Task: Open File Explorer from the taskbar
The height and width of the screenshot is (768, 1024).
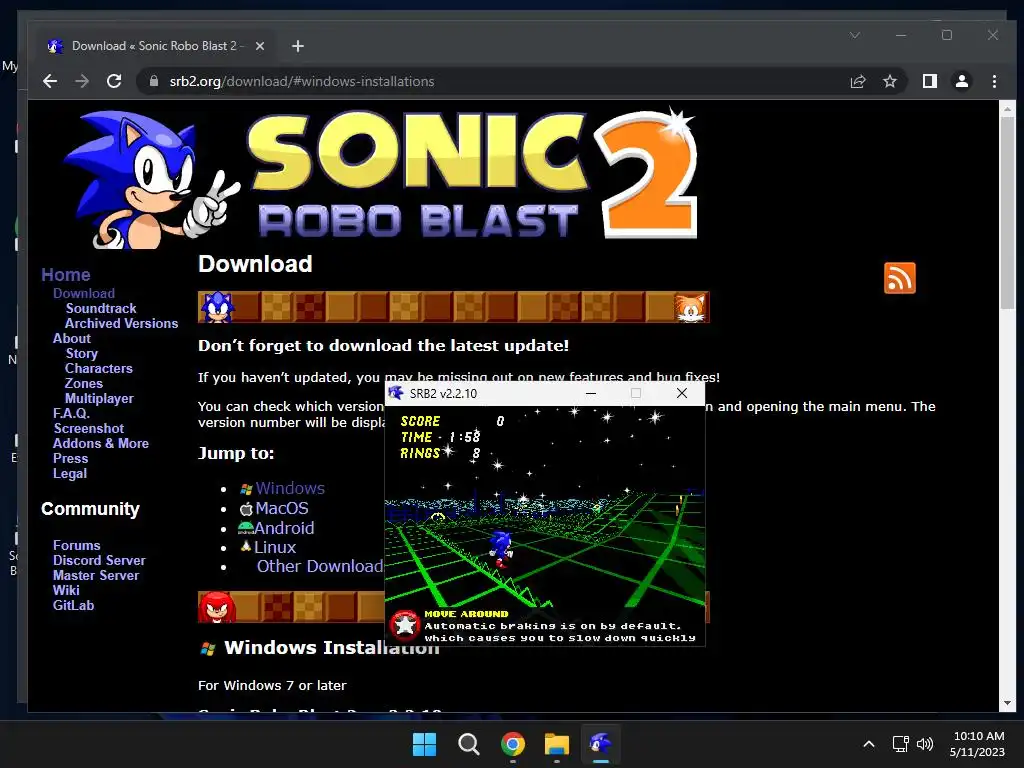Action: click(556, 744)
